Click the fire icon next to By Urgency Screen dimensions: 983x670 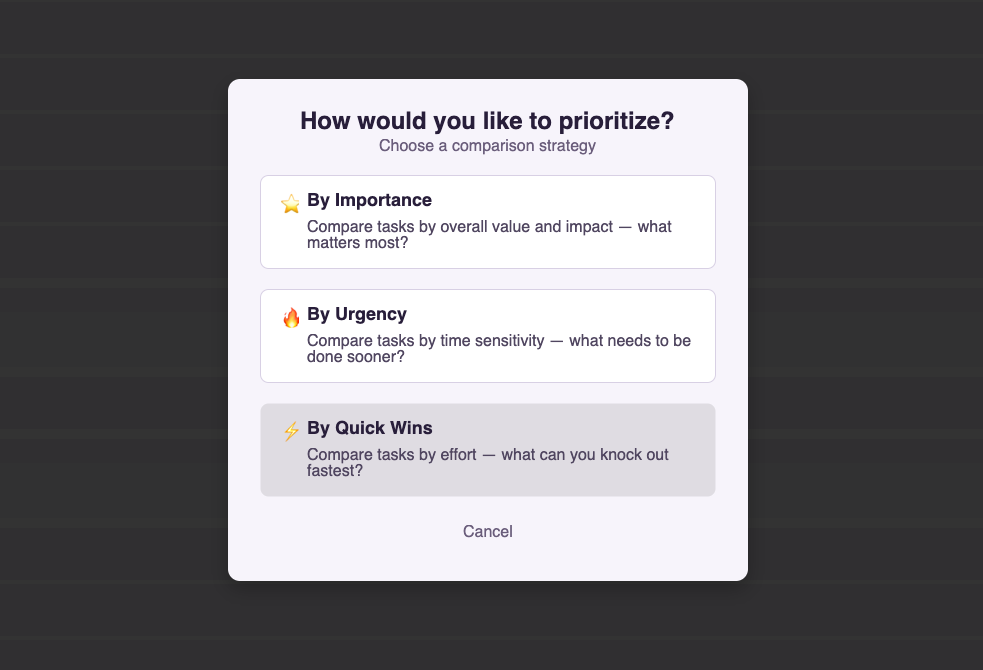tap(290, 316)
